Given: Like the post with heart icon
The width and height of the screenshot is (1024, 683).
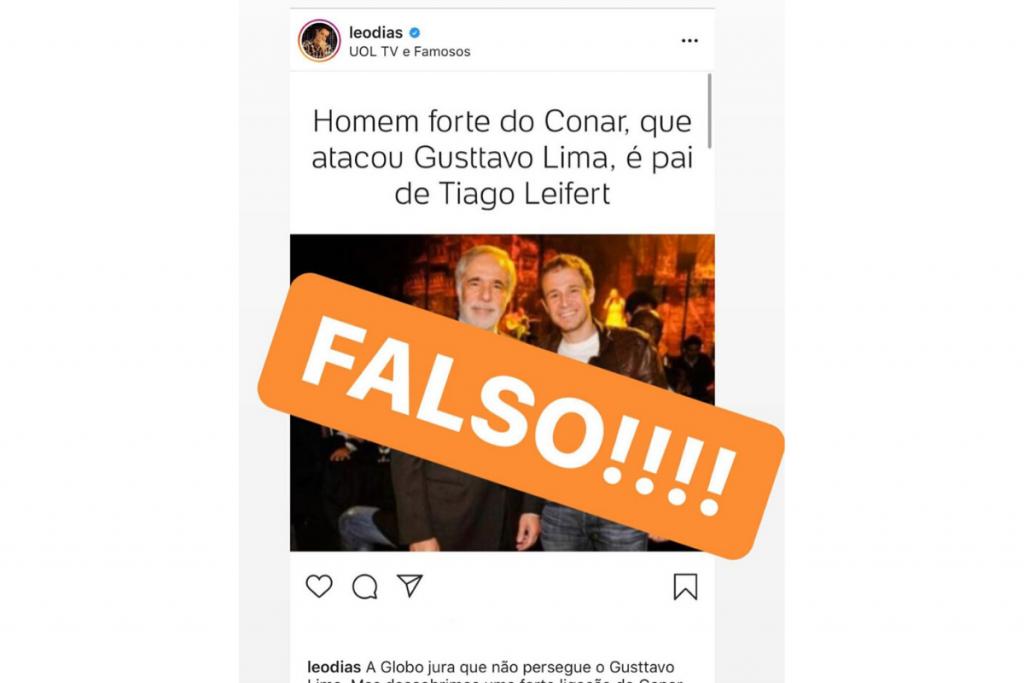Looking at the screenshot, I should click(x=319, y=586).
